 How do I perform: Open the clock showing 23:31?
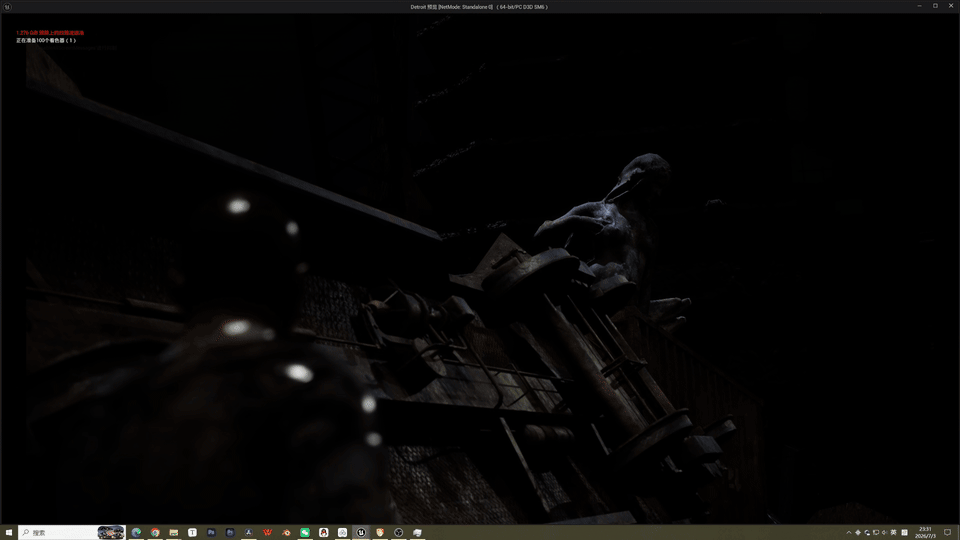(x=925, y=533)
